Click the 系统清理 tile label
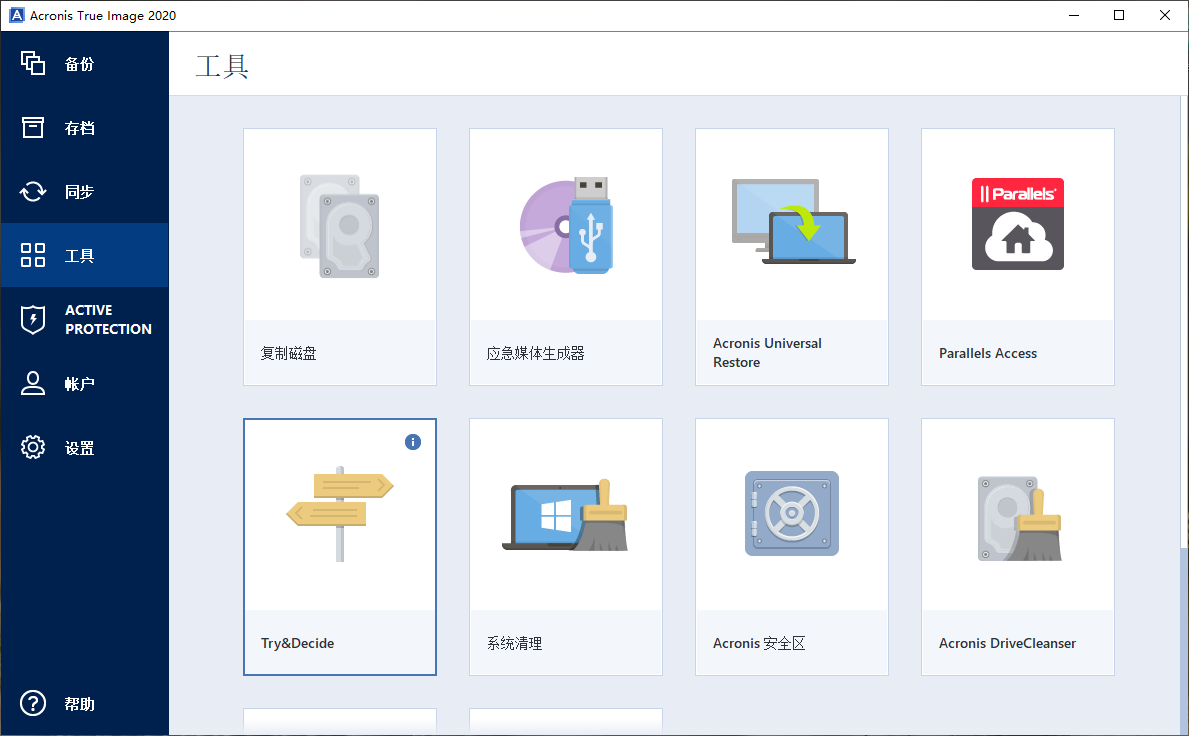The height and width of the screenshot is (736, 1189). [514, 643]
